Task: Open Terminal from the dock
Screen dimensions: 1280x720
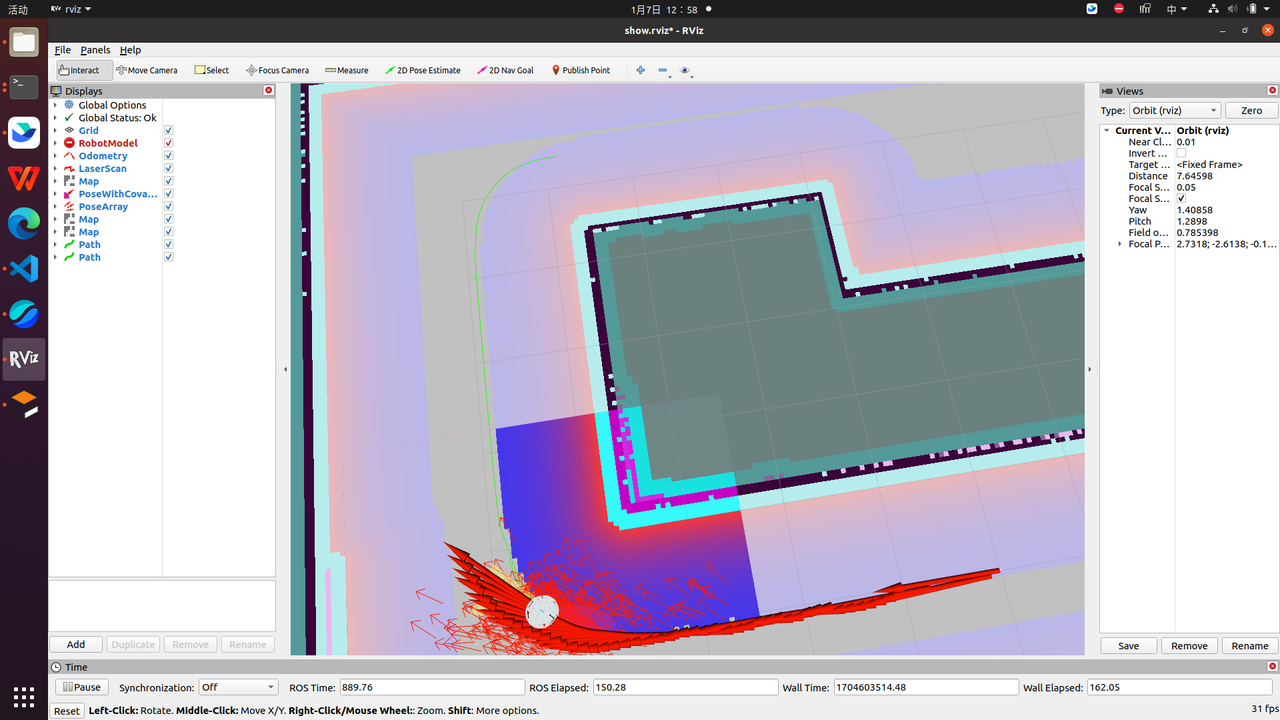Action: 24,87
